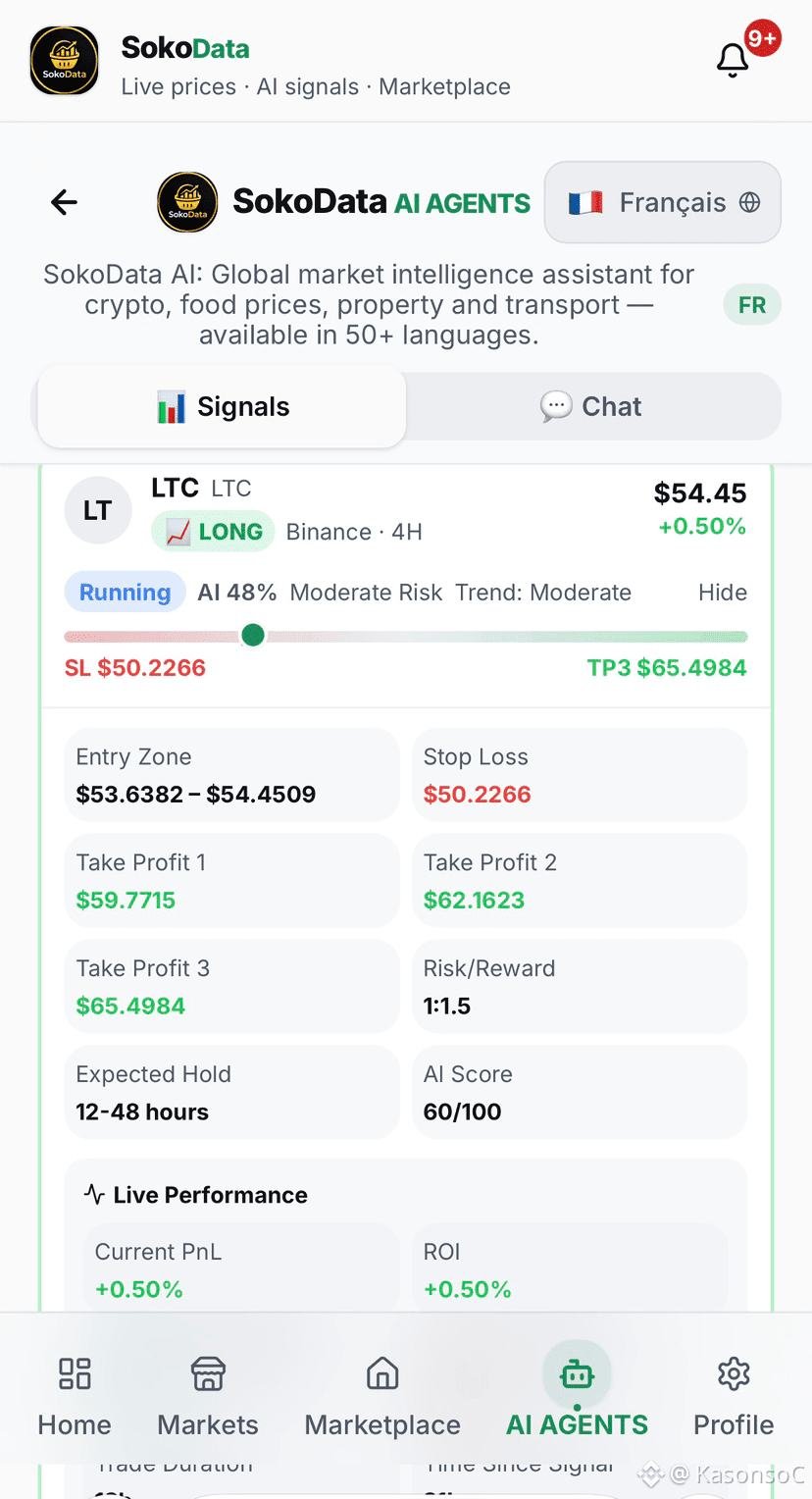
Task: Select the Take Profit 1 card
Action: pyautogui.click(x=232, y=881)
